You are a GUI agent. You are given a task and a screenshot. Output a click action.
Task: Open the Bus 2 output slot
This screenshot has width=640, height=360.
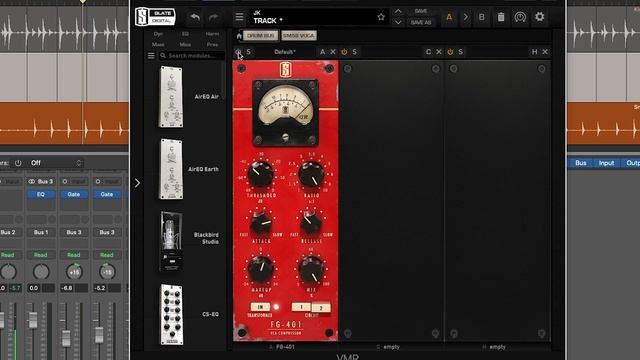[8, 232]
